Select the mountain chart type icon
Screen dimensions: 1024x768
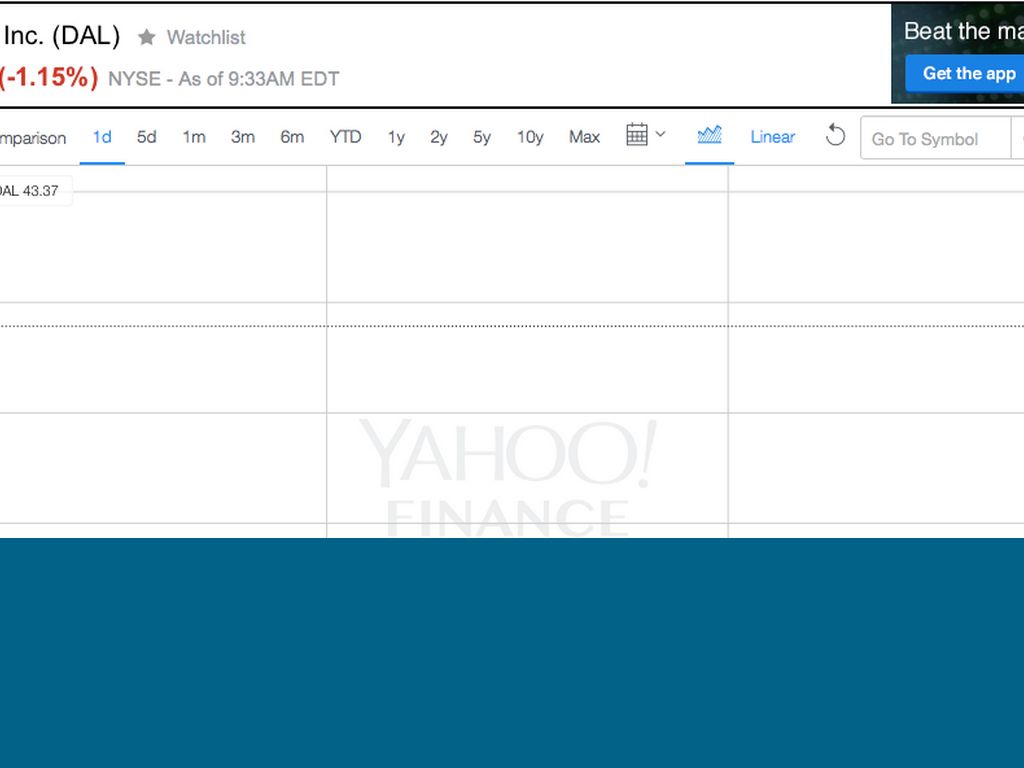click(709, 135)
